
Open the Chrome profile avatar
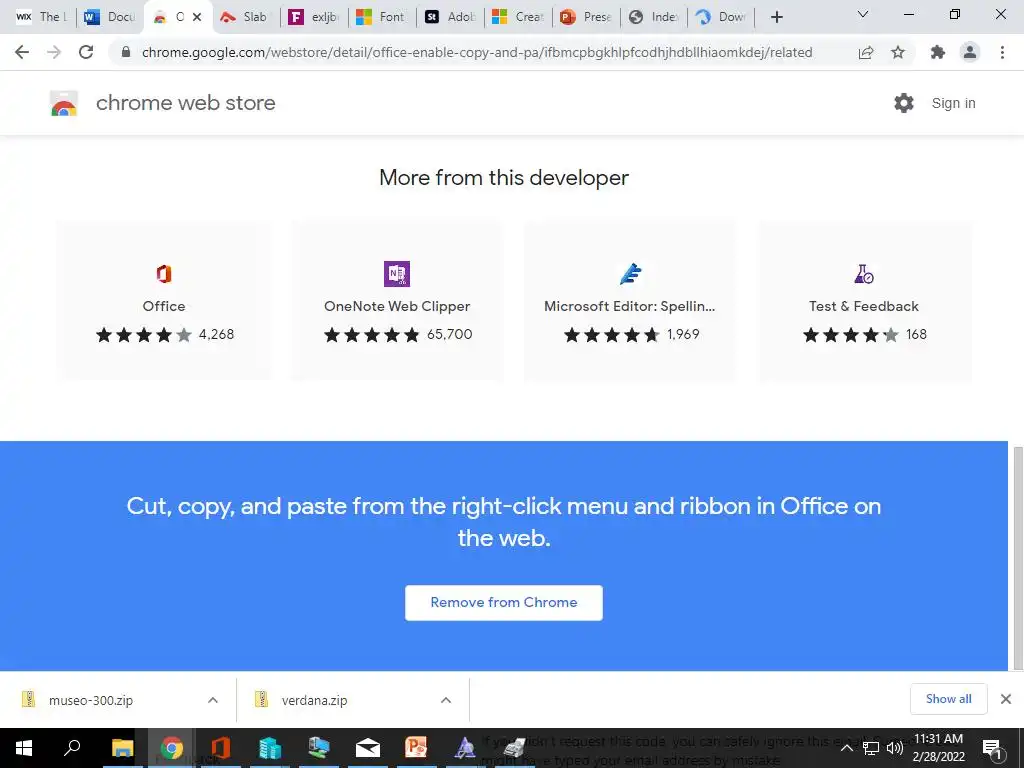970,52
